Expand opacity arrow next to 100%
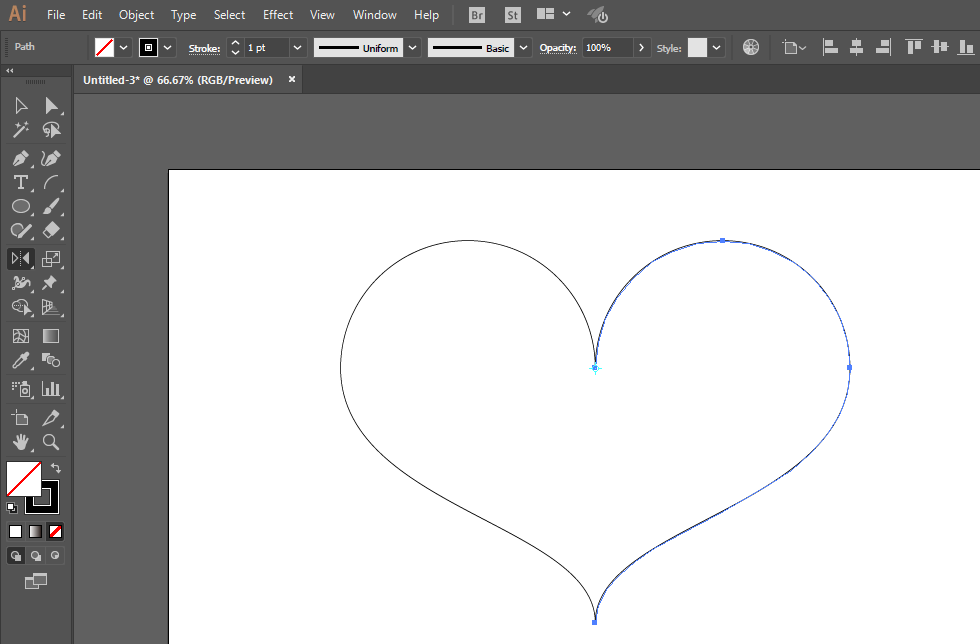The image size is (980, 644). click(x=641, y=48)
